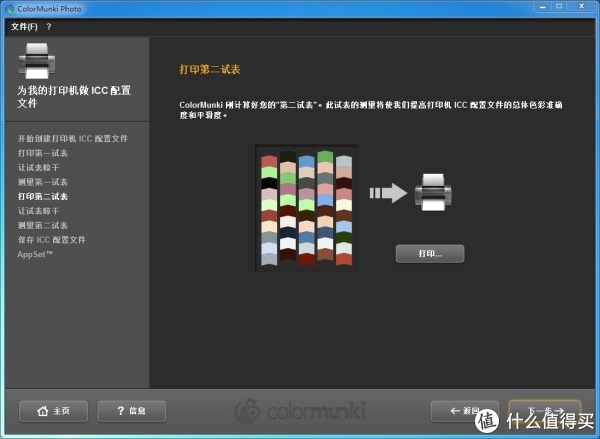This screenshot has width=600, height=439.
Task: Close the ColorMunki Photo window
Action: point(581,7)
